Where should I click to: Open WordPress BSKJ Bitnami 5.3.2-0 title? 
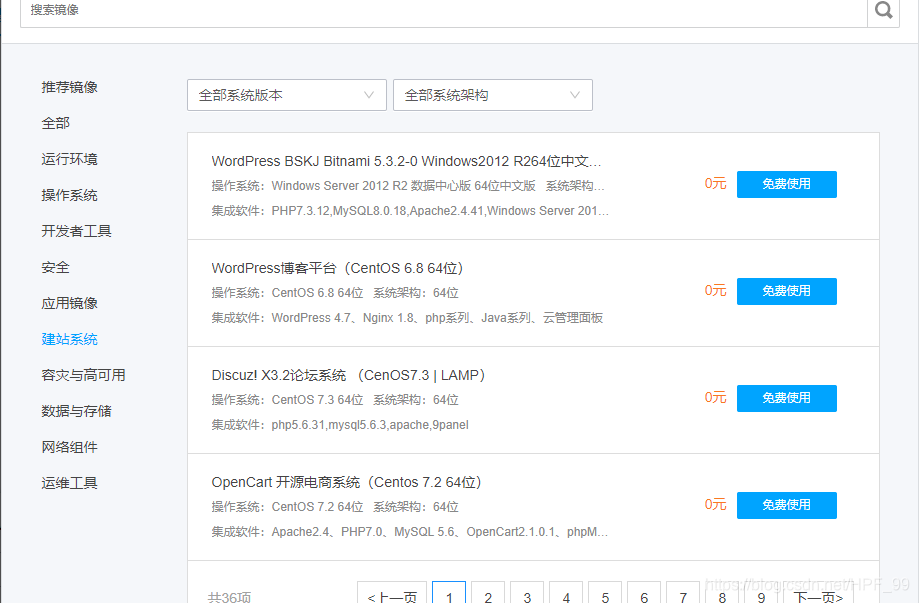coord(406,161)
